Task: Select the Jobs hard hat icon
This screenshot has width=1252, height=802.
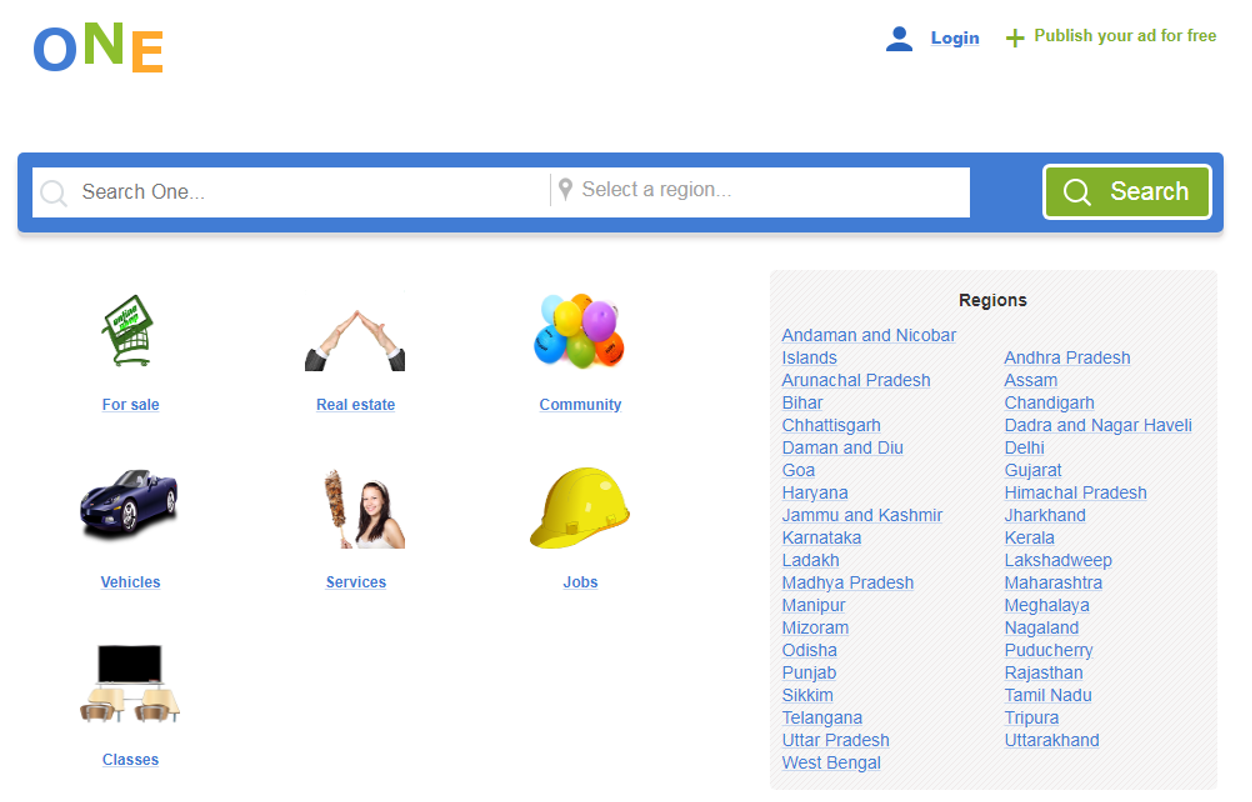Action: click(x=580, y=508)
